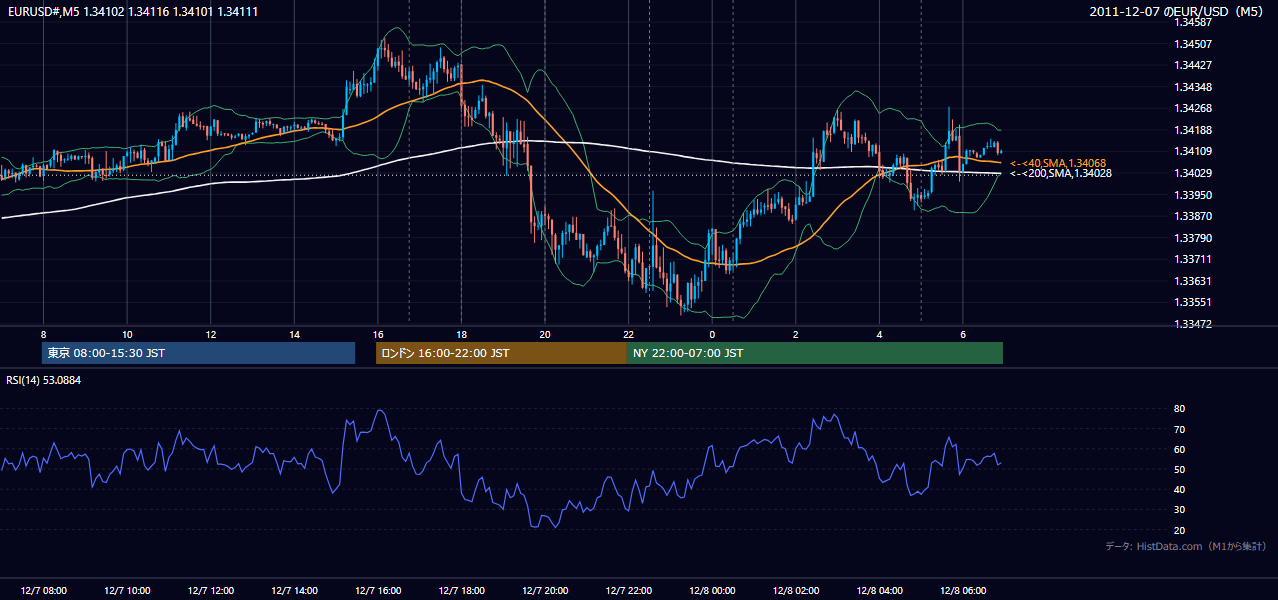Click hour 22 on price chart axis
Image resolution: width=1278 pixels, height=600 pixels.
pyautogui.click(x=628, y=334)
